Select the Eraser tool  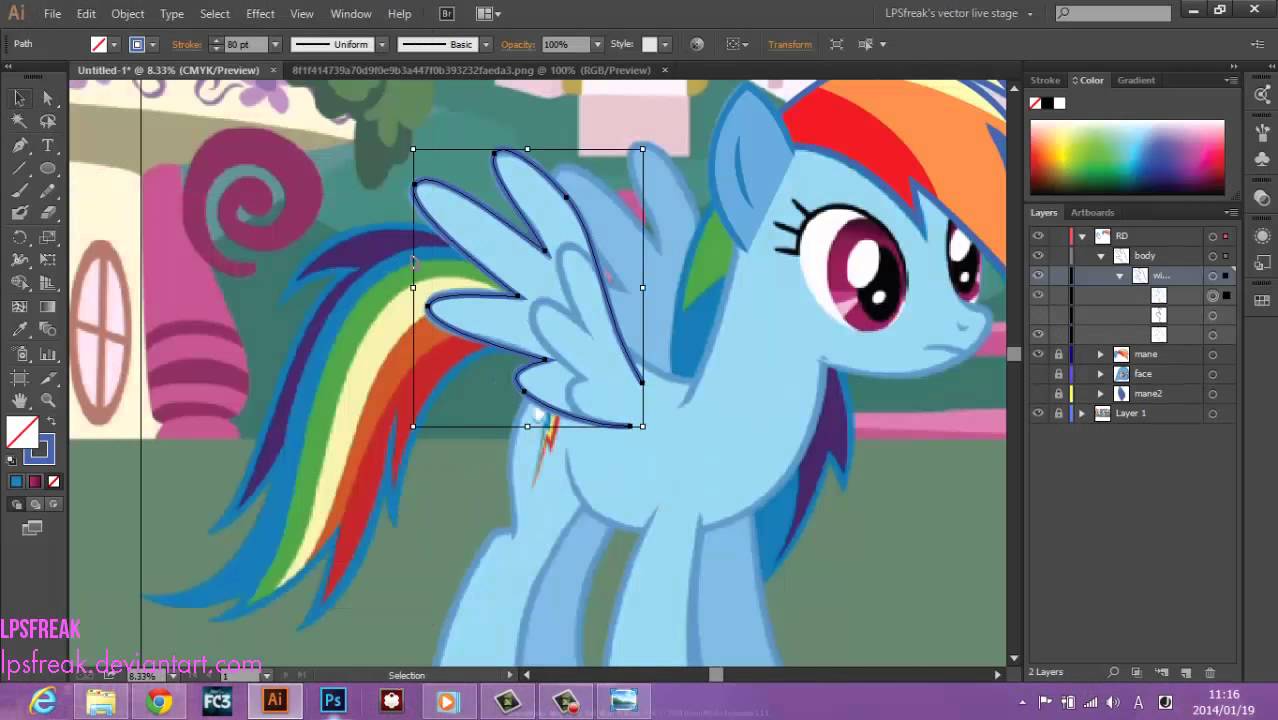point(48,213)
